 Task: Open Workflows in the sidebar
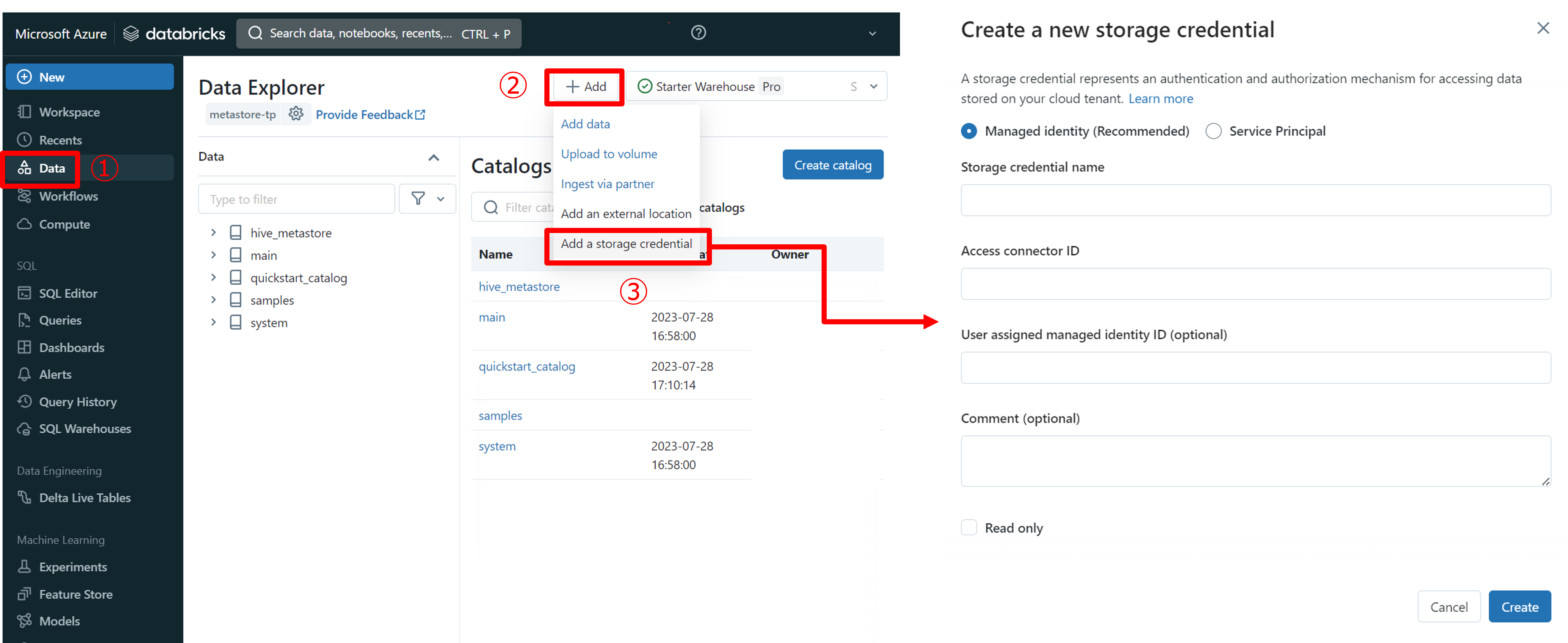(68, 196)
